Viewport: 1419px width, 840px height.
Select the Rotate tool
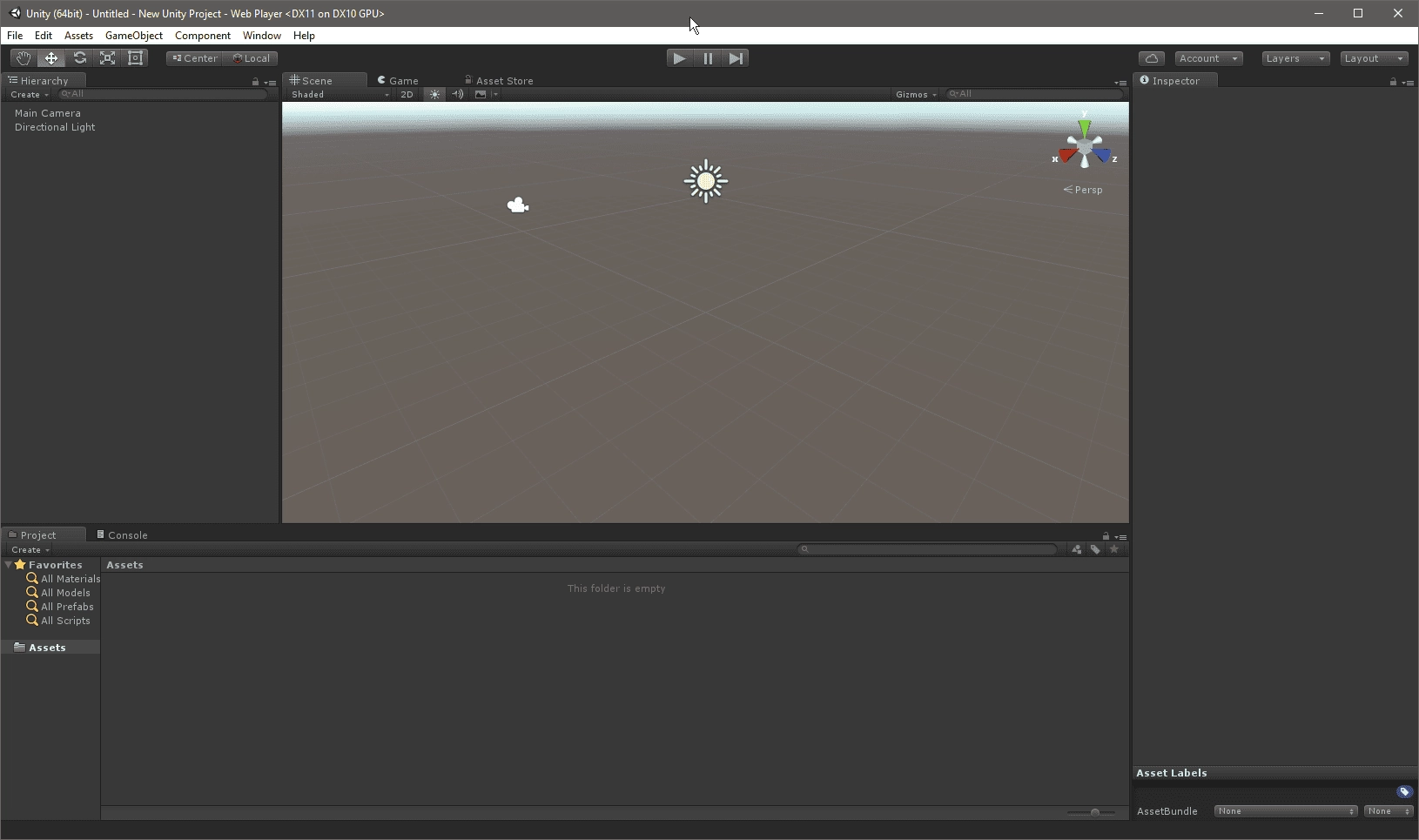(79, 58)
